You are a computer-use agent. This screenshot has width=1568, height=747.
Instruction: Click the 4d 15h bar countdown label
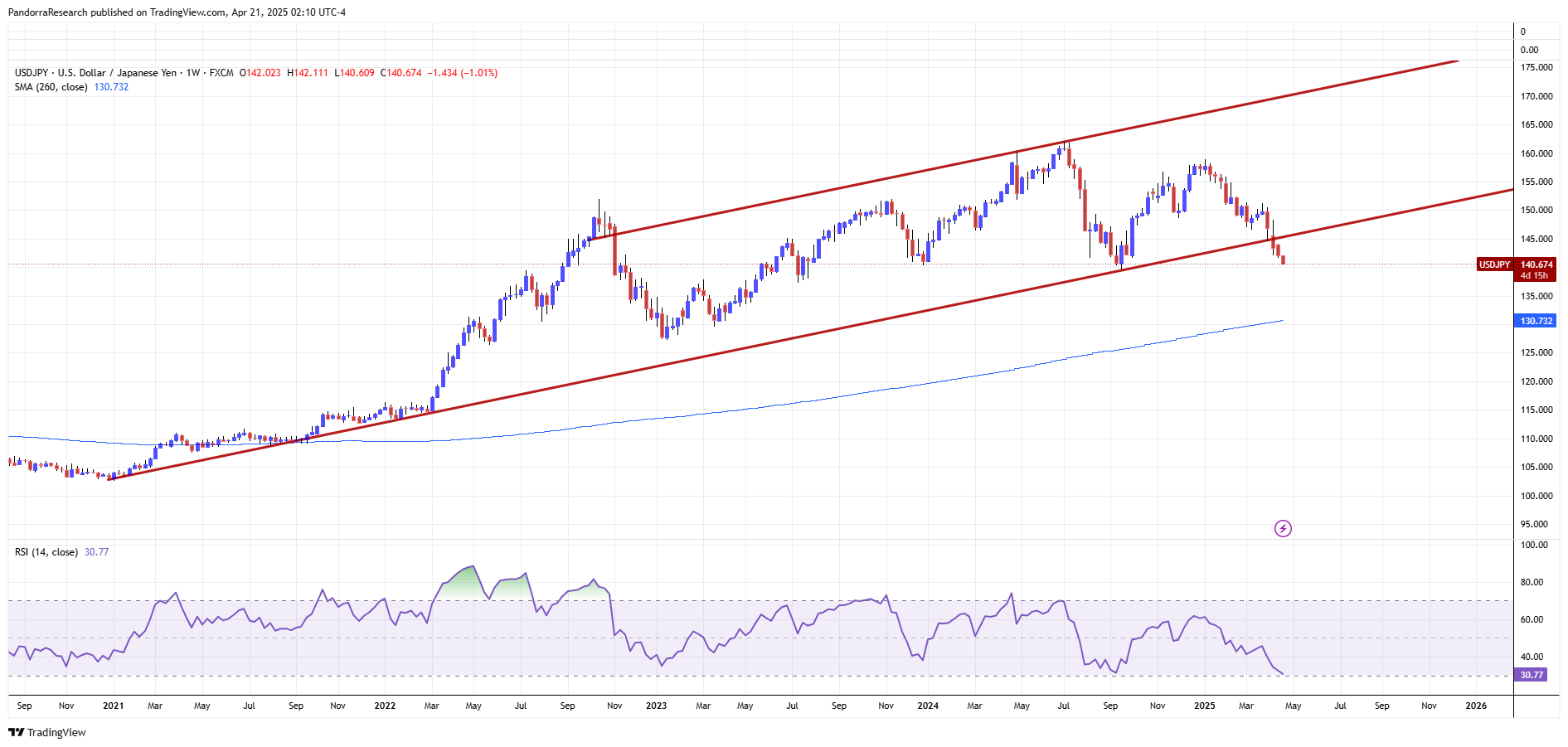(x=1534, y=275)
